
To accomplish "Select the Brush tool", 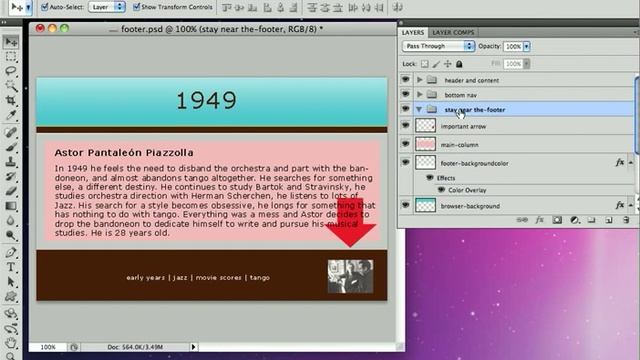I will pyautogui.click(x=11, y=147).
